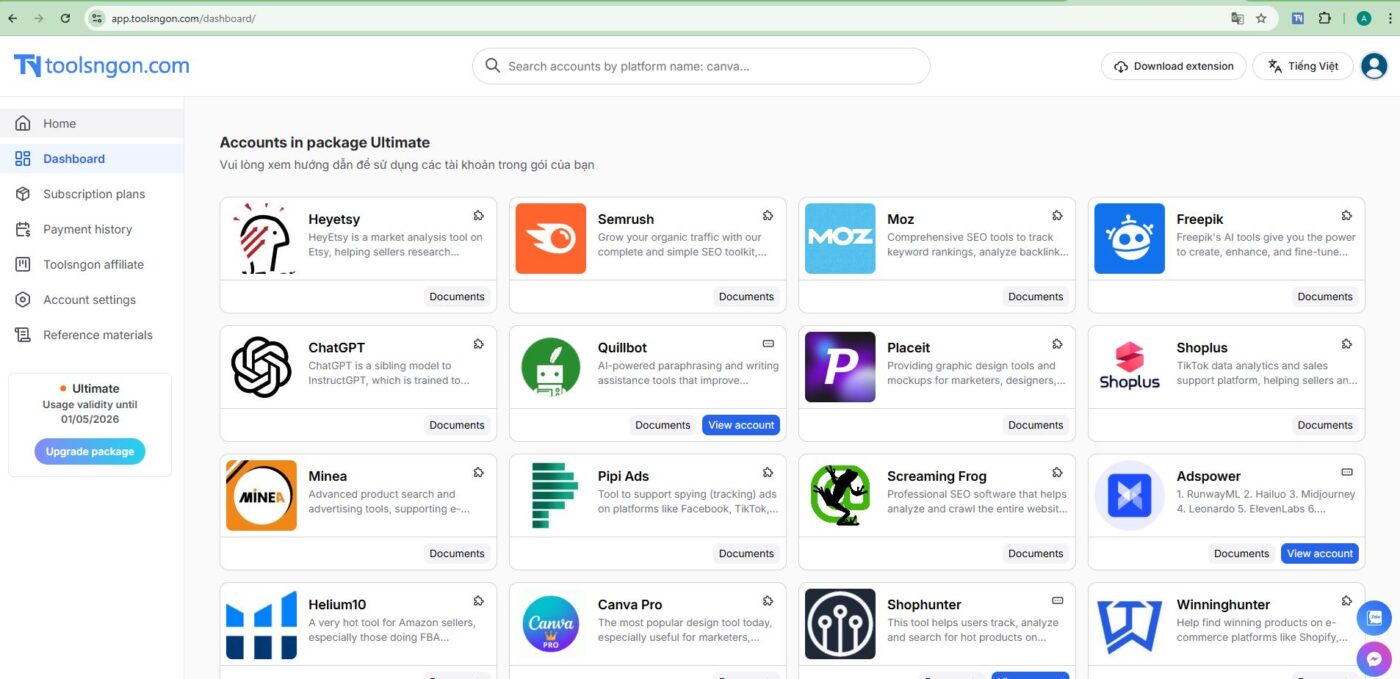1400x679 pixels.
Task: Pin the Semrush account card
Action: click(768, 215)
